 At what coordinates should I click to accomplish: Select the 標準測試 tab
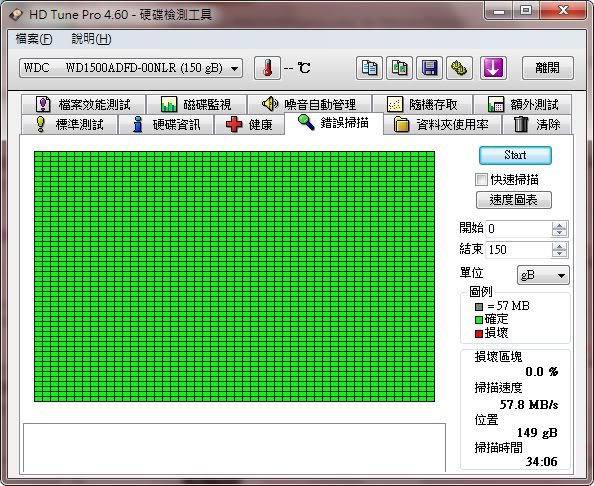pos(69,125)
